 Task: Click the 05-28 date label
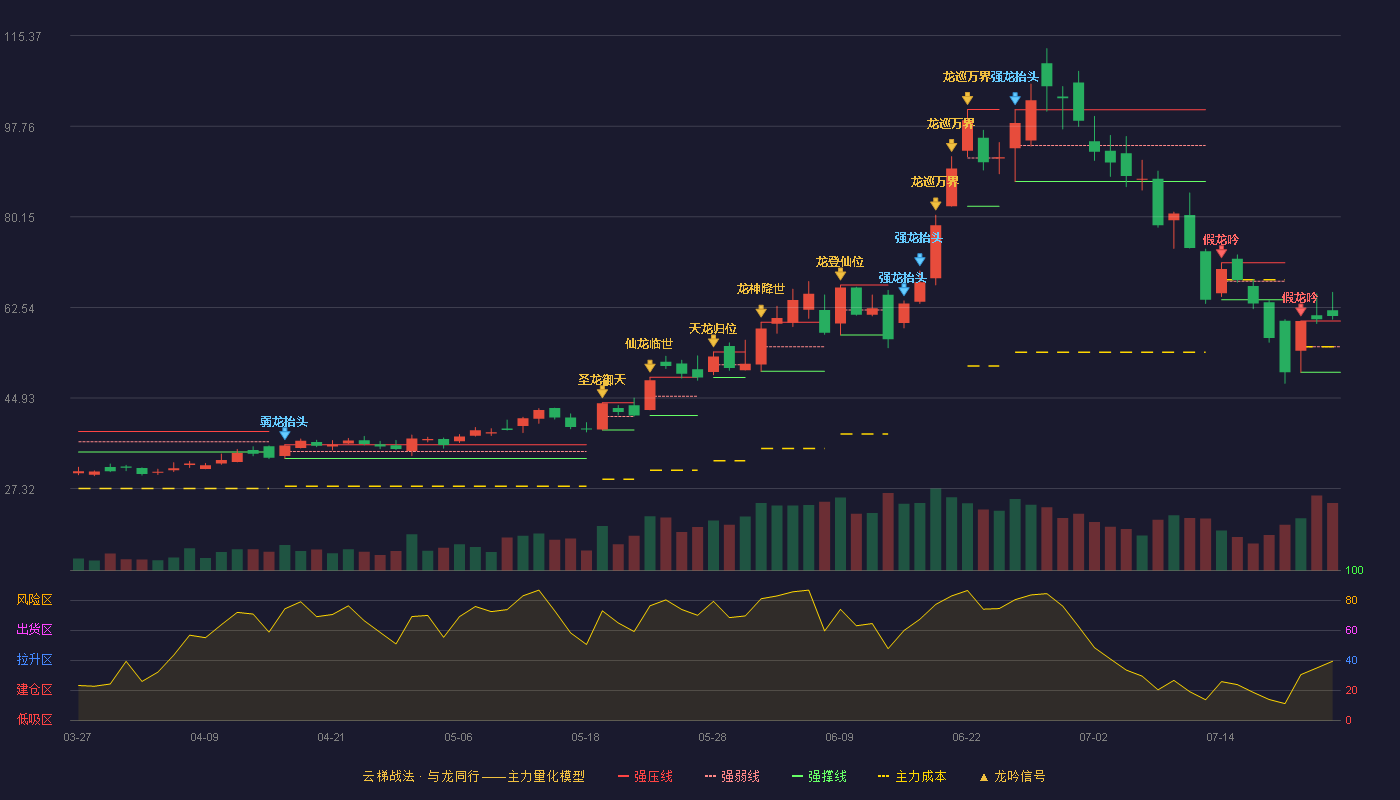pos(712,737)
